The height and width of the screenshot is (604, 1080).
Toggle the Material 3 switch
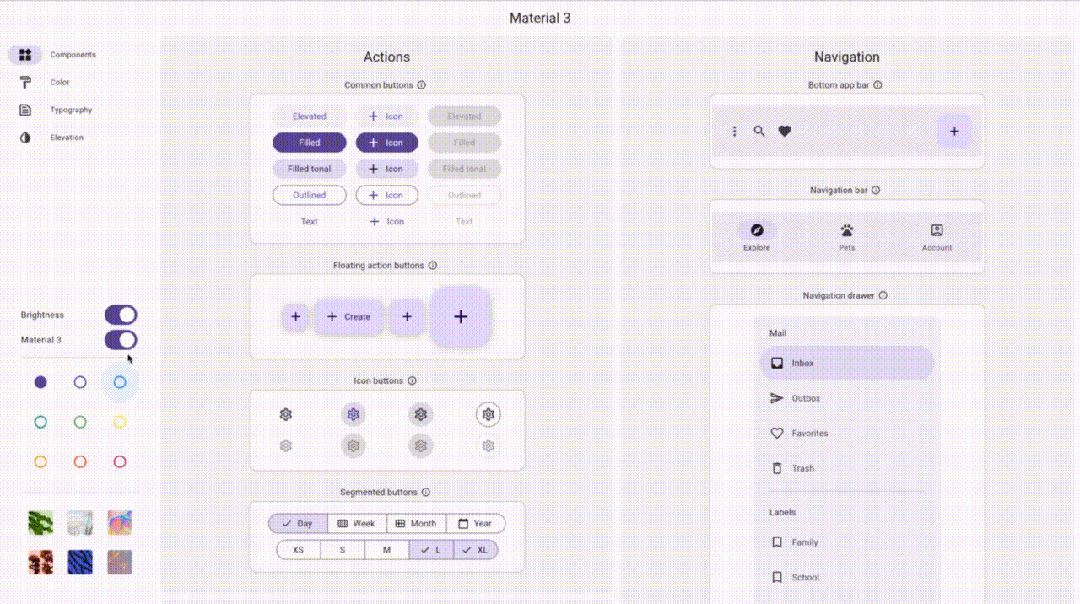pos(121,340)
